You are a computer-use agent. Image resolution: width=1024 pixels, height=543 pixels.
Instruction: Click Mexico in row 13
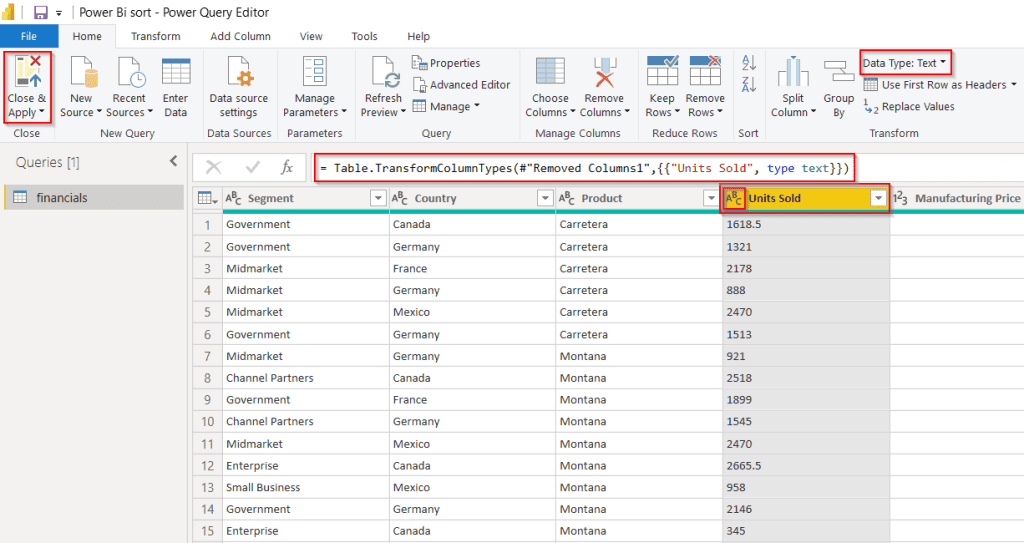(472, 487)
